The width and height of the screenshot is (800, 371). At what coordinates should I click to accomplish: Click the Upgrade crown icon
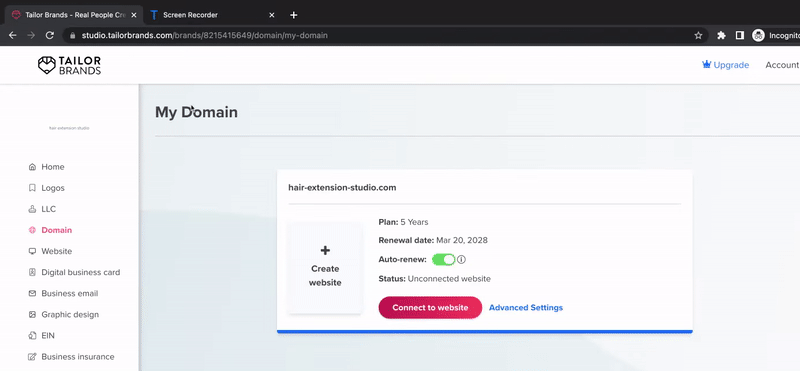pos(707,65)
